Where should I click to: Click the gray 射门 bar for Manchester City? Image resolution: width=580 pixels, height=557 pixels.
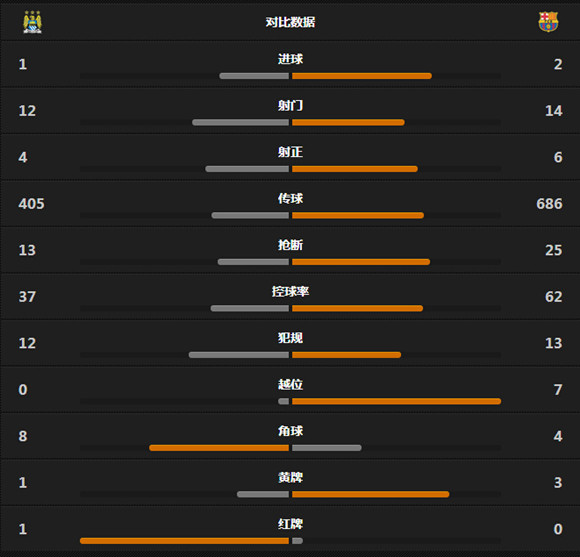[240, 122]
